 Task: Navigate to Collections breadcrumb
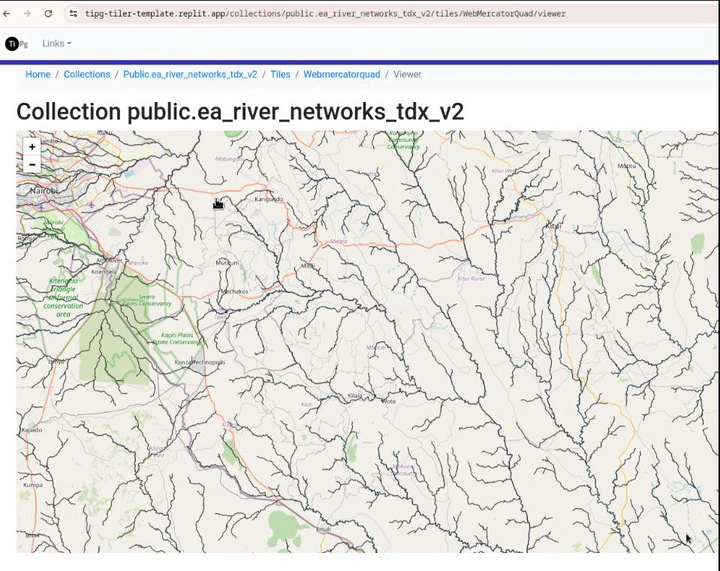(87, 74)
